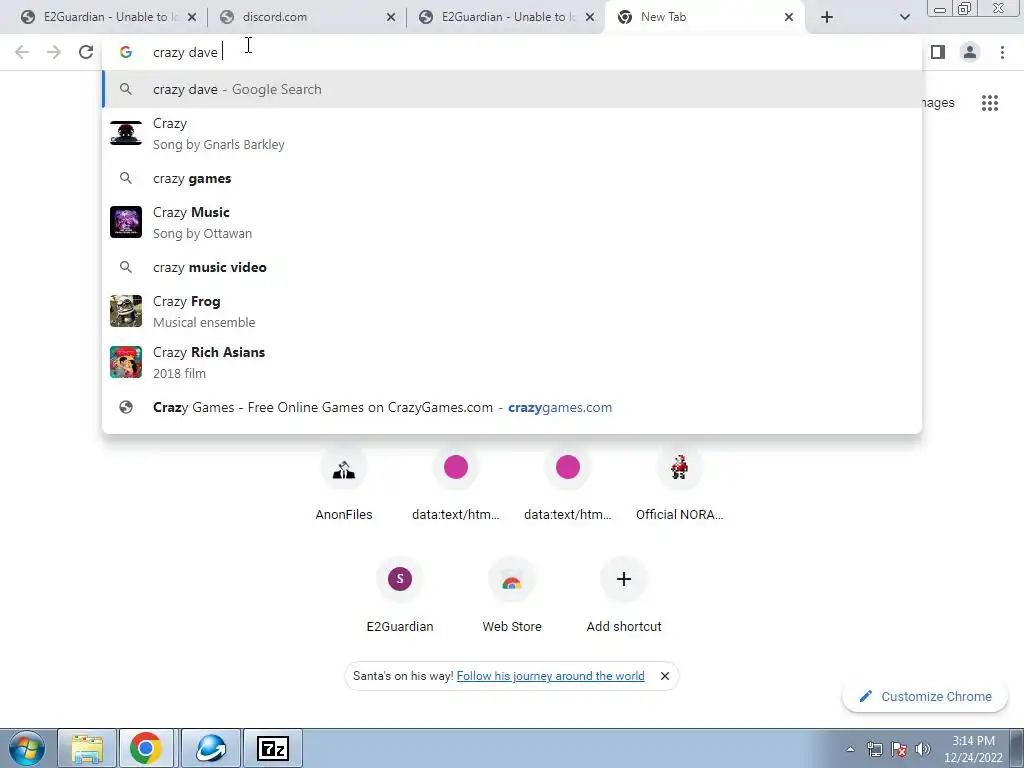Reload the page with the refresh icon
This screenshot has width=1024, height=768.
click(x=86, y=52)
